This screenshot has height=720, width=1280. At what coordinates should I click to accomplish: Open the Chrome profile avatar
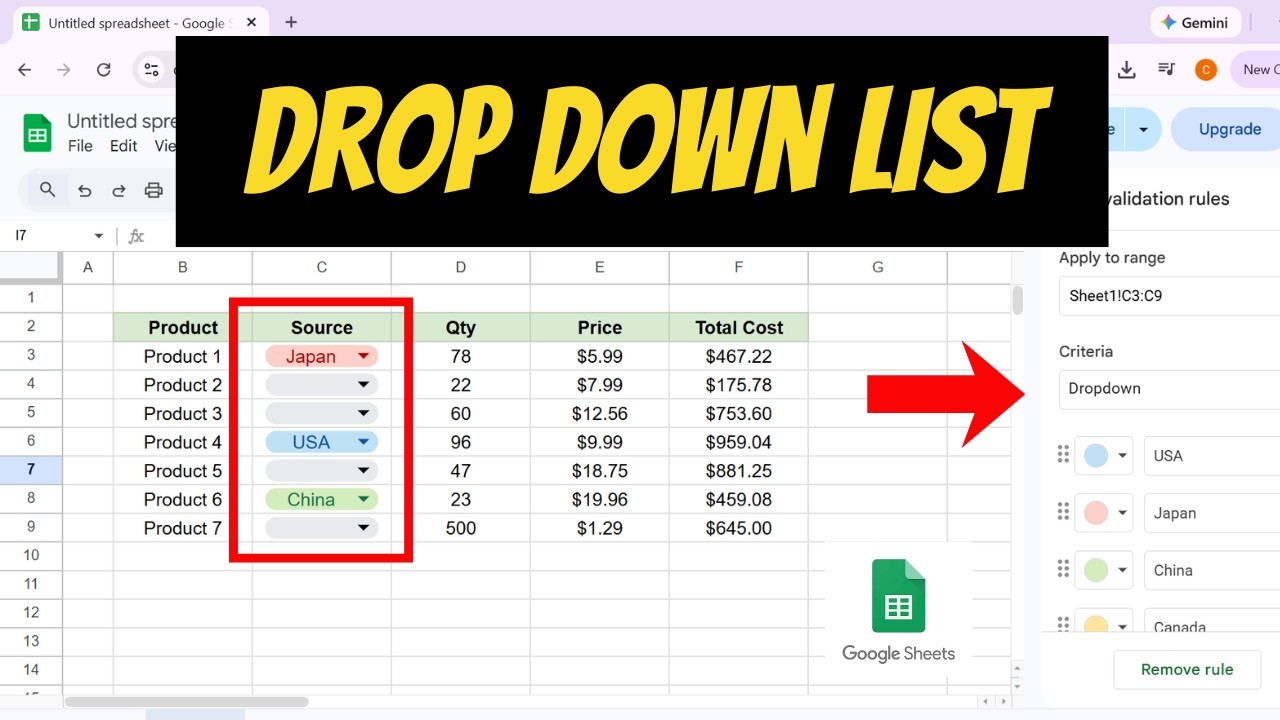pos(1206,69)
